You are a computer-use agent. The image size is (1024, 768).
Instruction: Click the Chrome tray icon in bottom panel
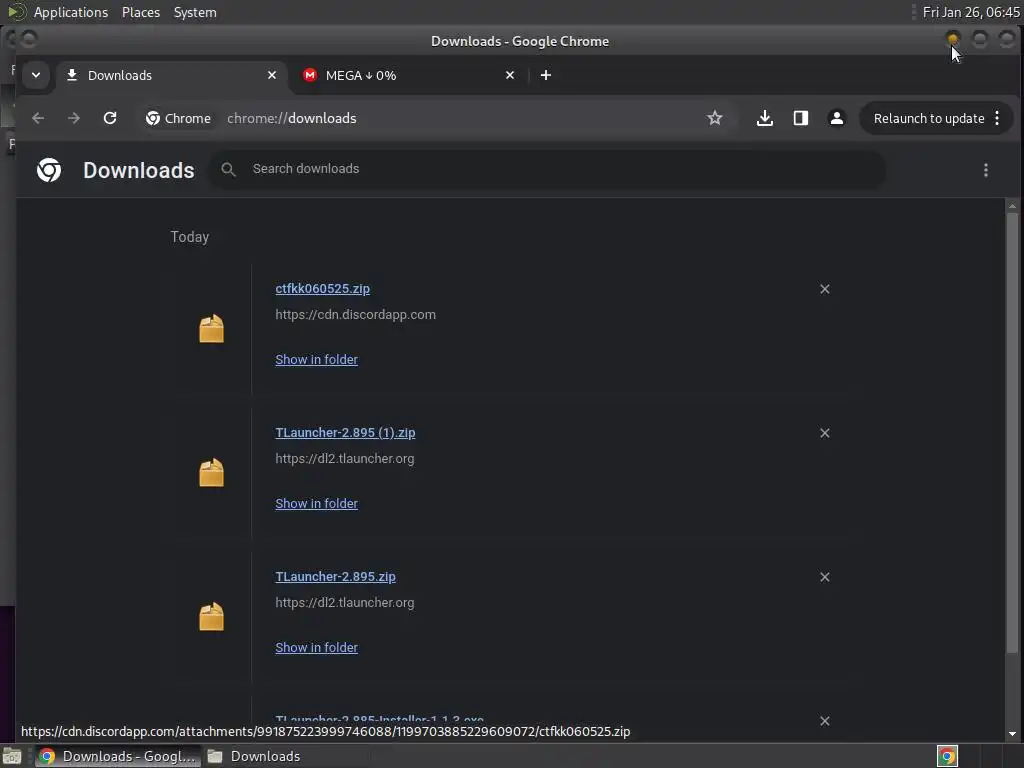tap(948, 756)
